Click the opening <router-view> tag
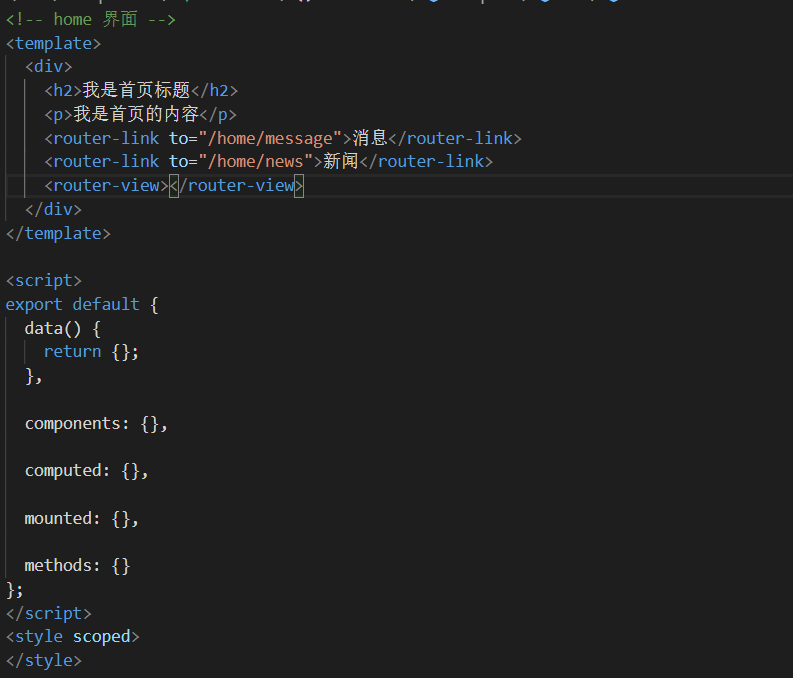 pos(106,185)
